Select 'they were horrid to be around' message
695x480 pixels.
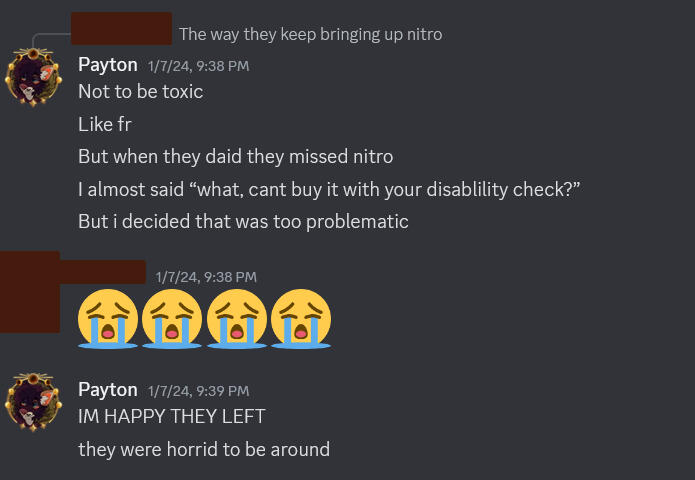pos(204,449)
